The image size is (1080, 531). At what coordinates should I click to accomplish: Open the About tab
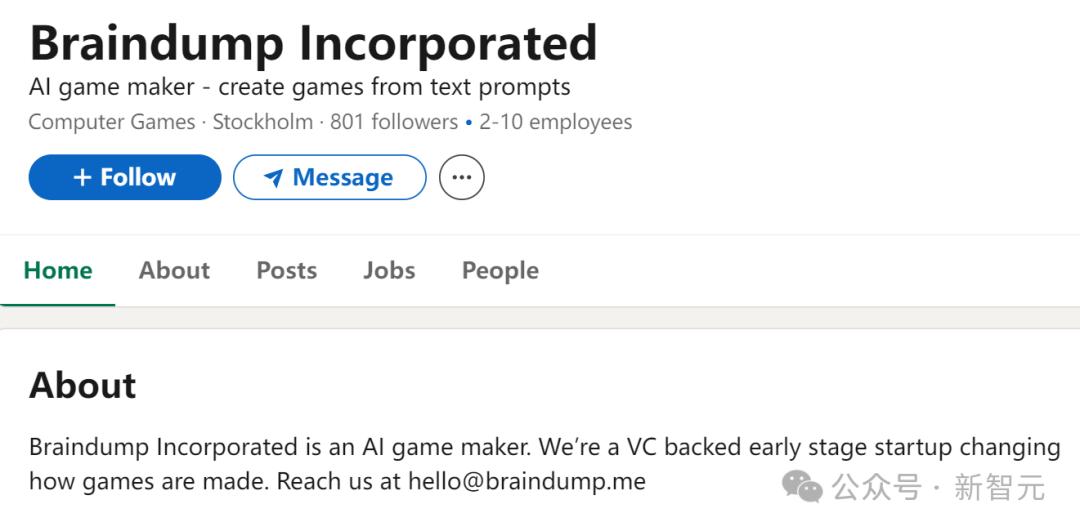[x=174, y=270]
